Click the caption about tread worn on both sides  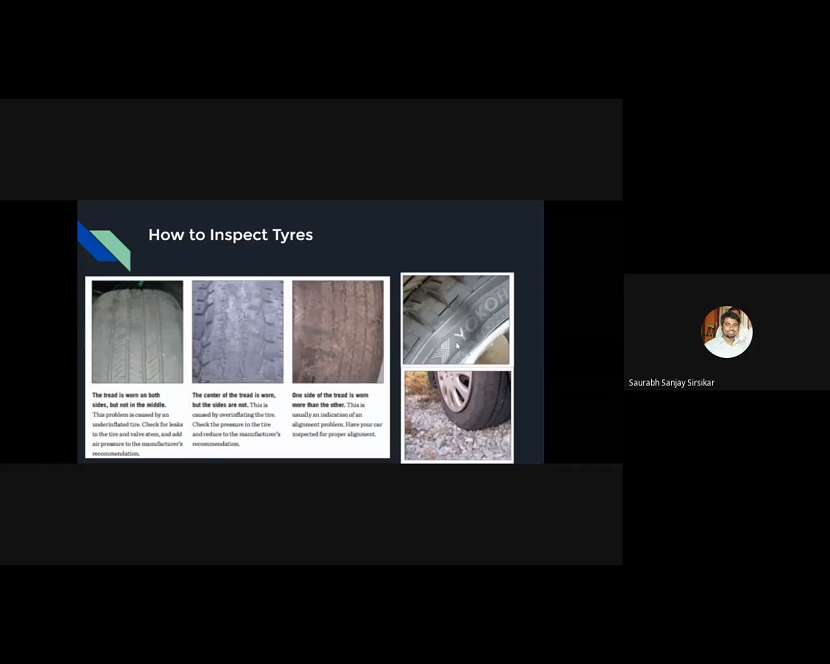point(135,420)
